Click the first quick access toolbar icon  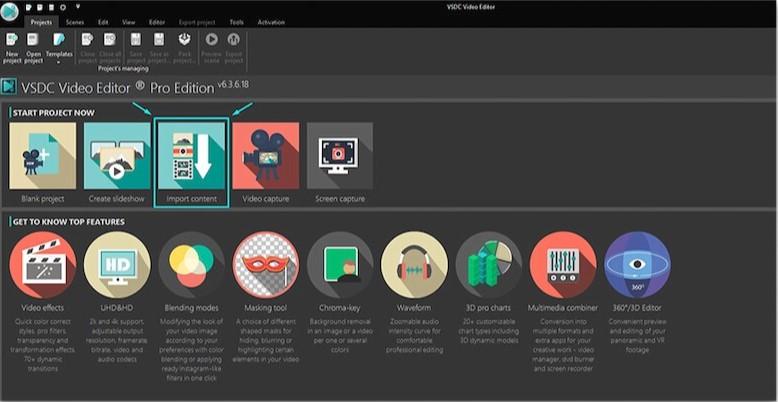(x=29, y=7)
